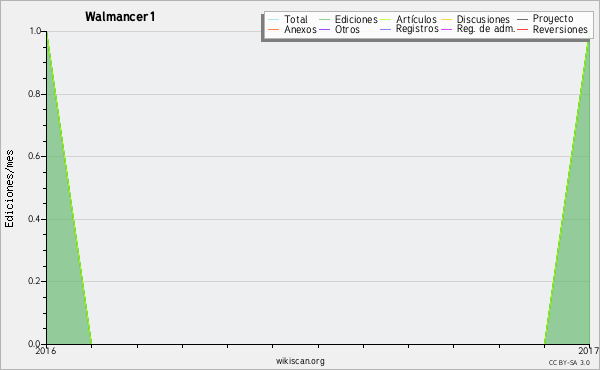This screenshot has width=600, height=370.
Task: Click the Ediciones/mes axis label
Action: click(x=9, y=189)
